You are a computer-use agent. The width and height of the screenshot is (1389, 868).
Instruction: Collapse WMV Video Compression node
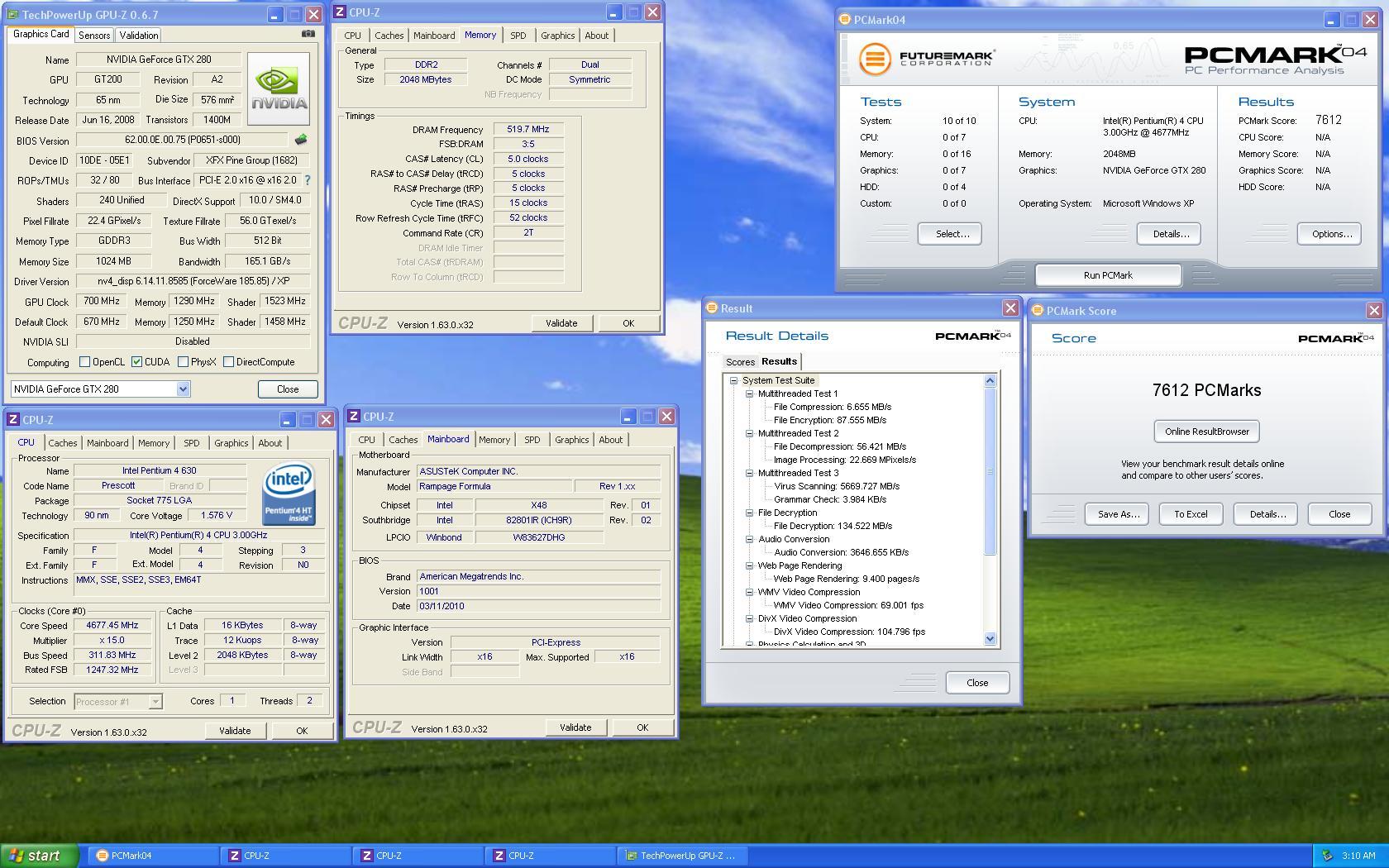[x=749, y=592]
